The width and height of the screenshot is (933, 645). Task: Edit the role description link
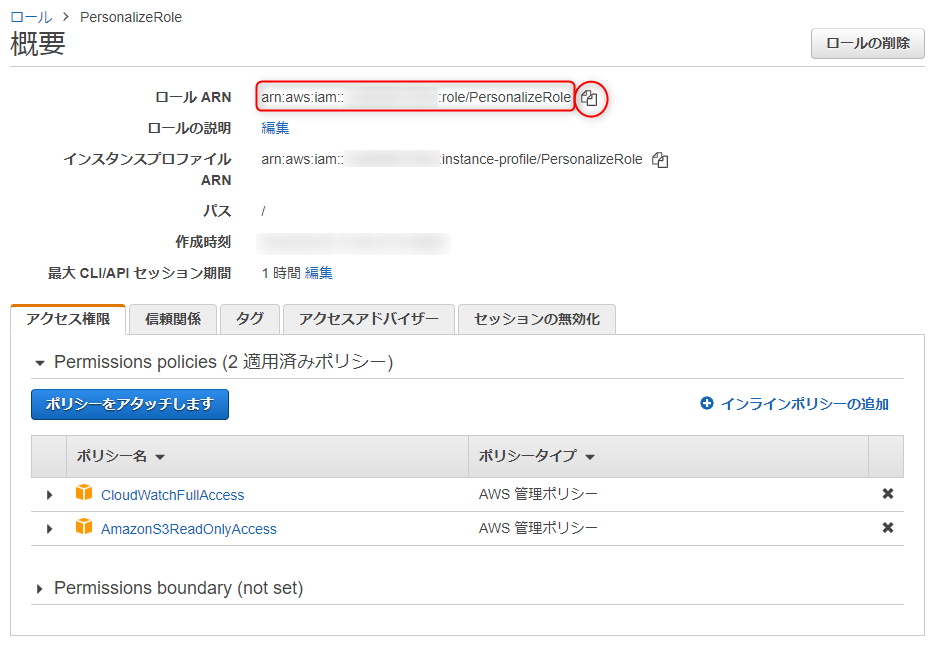pyautogui.click(x=275, y=129)
